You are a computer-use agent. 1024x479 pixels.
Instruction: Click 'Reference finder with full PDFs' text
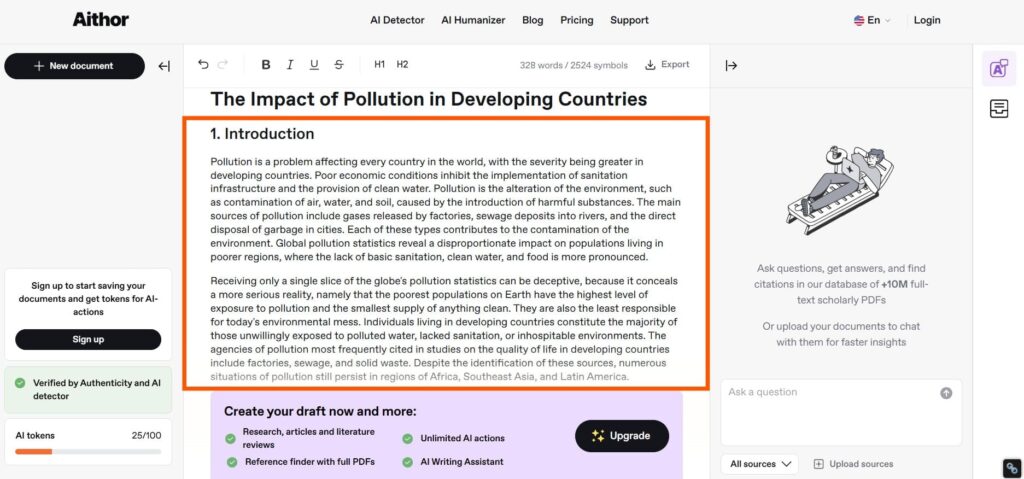tap(310, 462)
